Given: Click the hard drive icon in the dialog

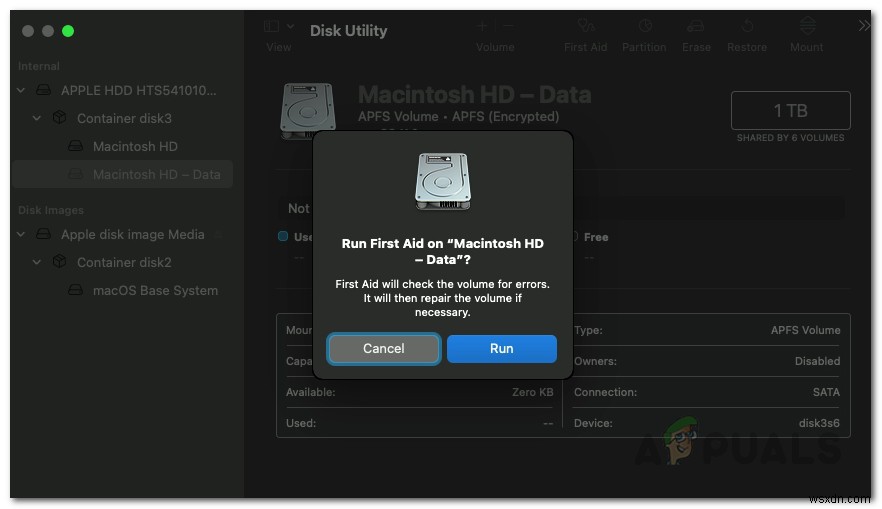Looking at the screenshot, I should tap(443, 182).
